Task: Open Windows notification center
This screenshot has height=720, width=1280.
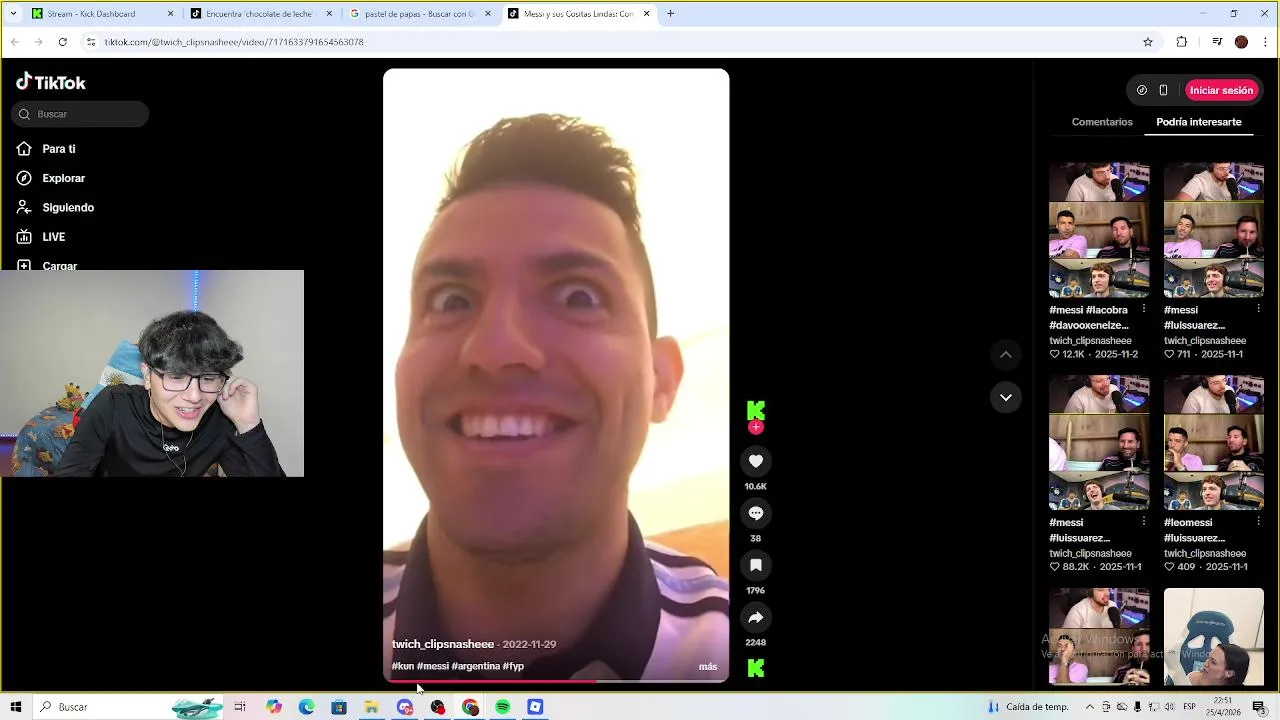Action: point(1259,707)
